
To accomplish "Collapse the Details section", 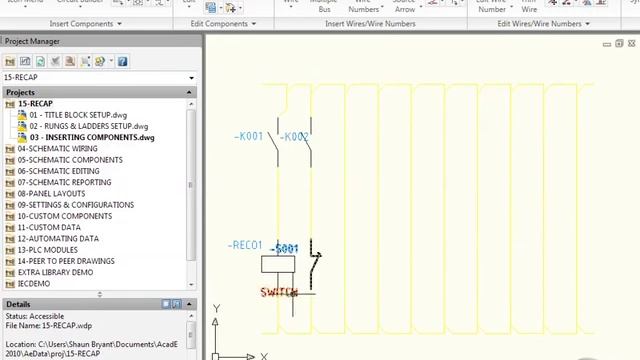I will pos(189,304).
